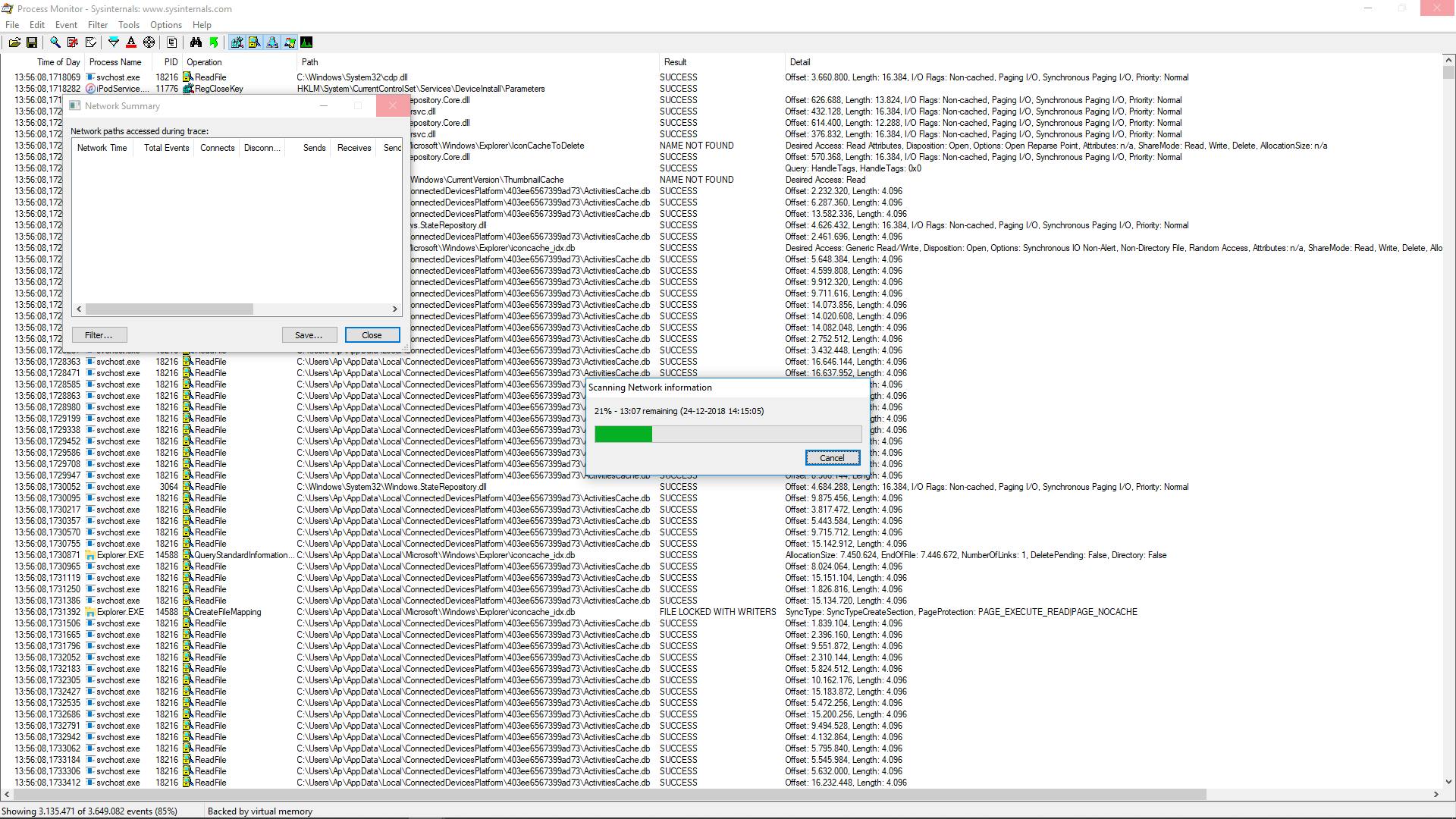Image resolution: width=1456 pixels, height=819 pixels.
Task: Toggle Show Network Activity toolbar button
Action: 272,43
